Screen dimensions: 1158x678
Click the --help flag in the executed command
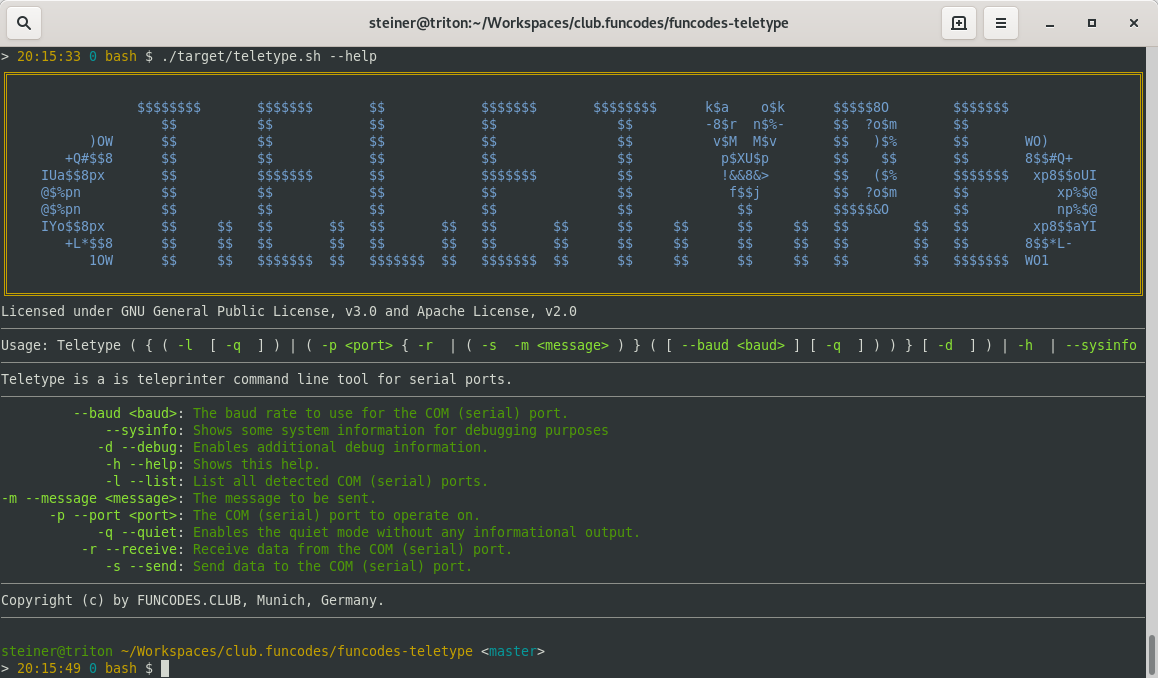tap(353, 56)
